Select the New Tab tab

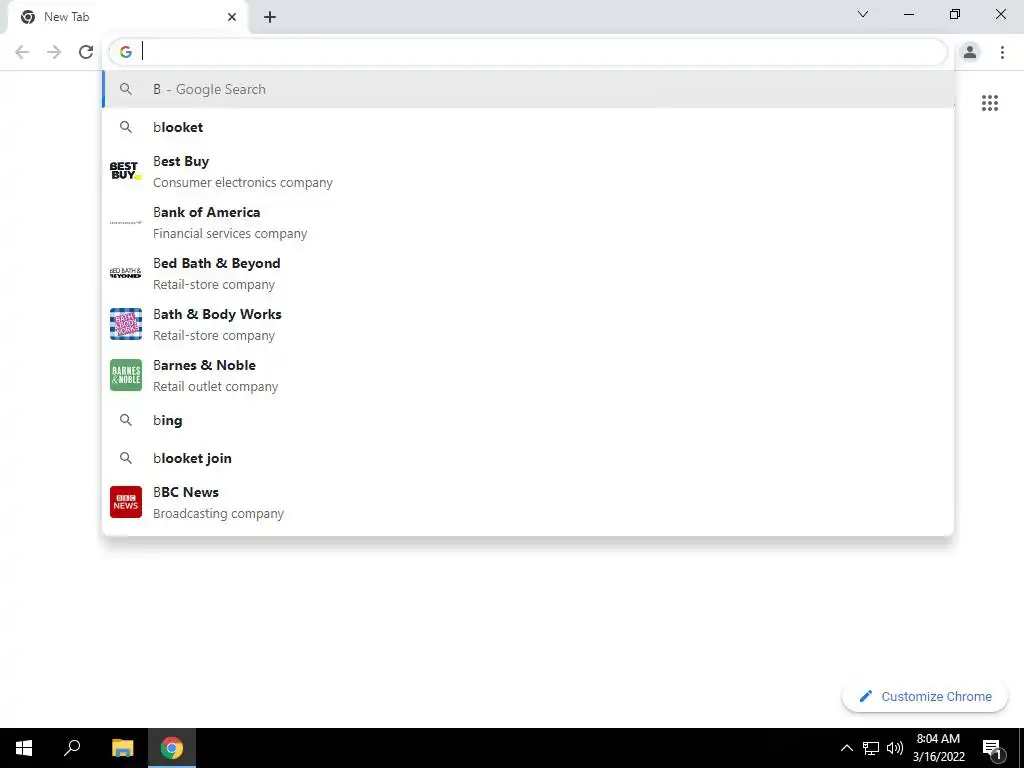[x=127, y=17]
